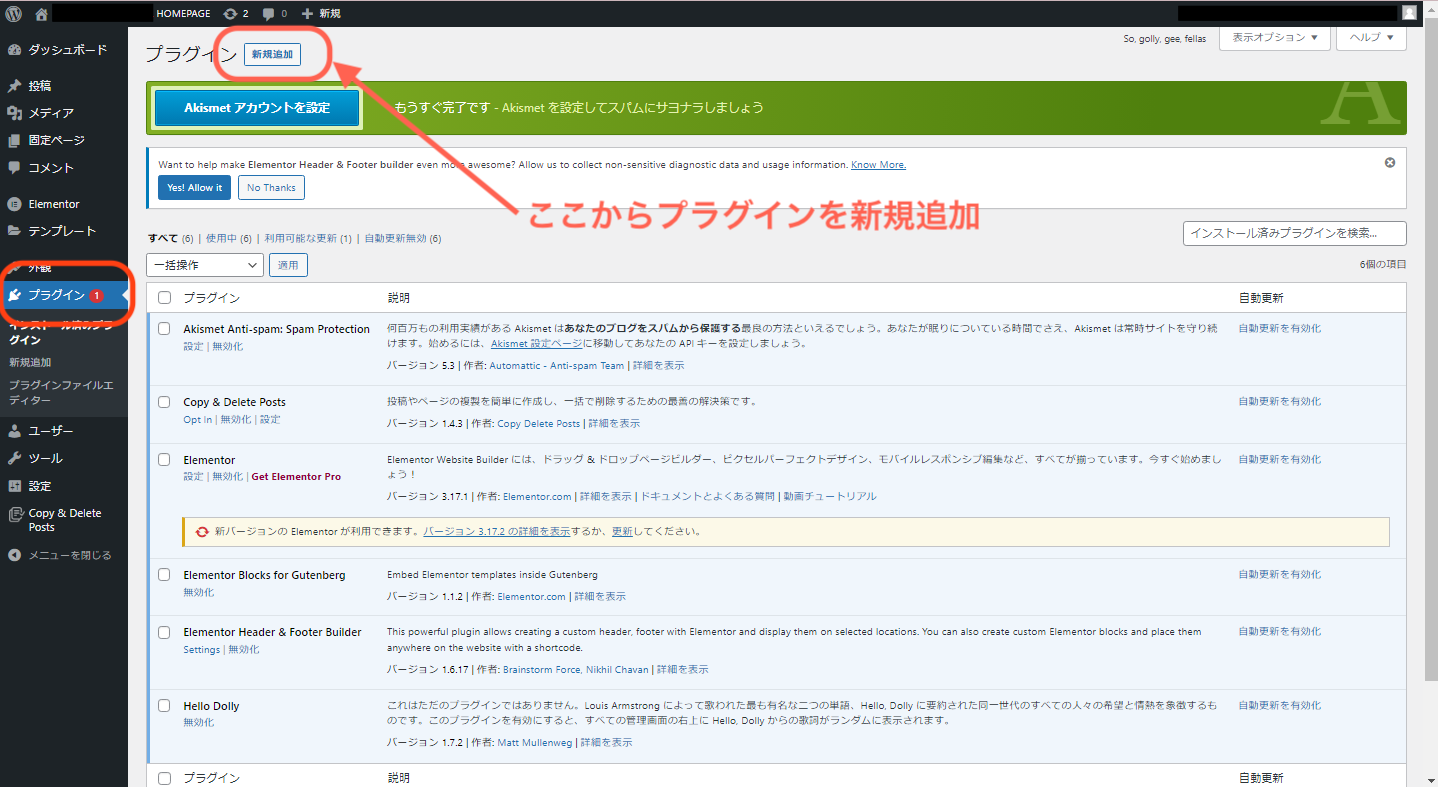Open the 一括操作 bulk actions dropdown
The width and height of the screenshot is (1438, 787).
[x=204, y=264]
